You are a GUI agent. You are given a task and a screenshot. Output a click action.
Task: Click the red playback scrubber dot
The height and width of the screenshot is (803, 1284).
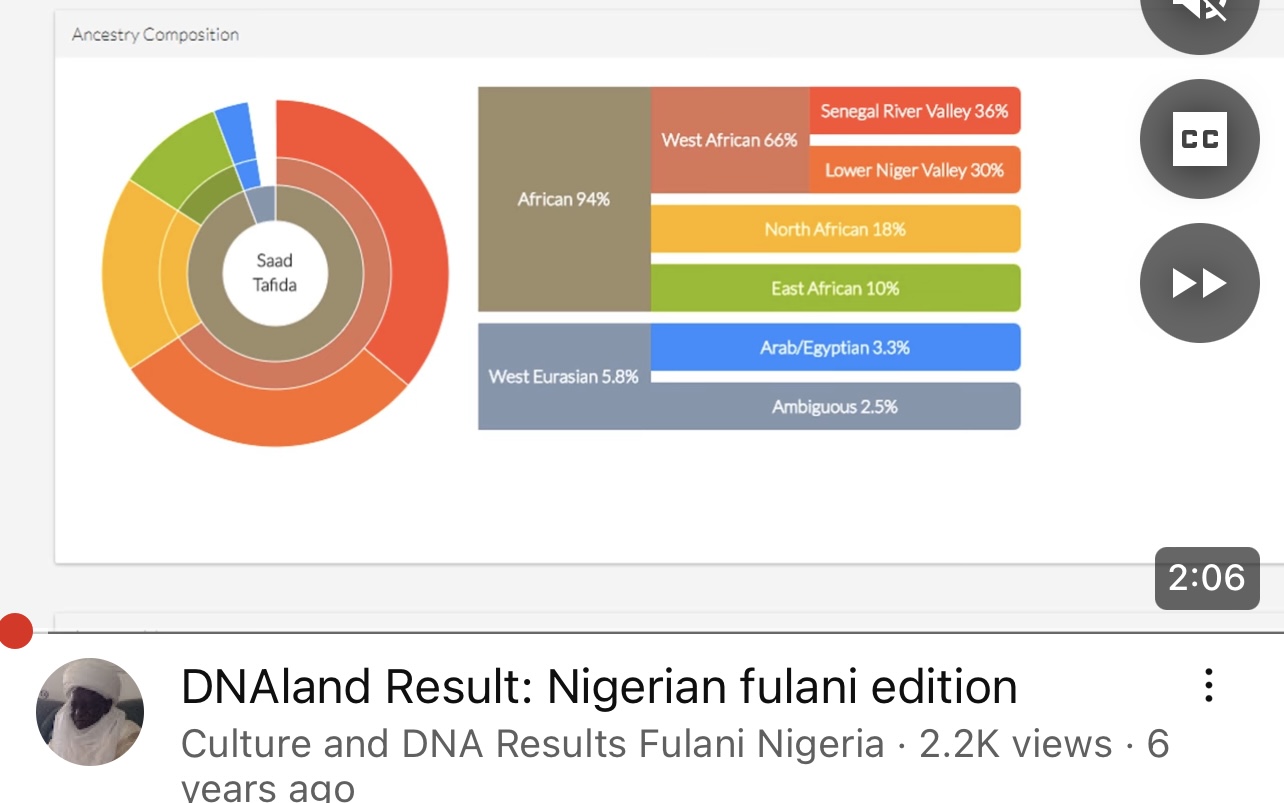[15, 631]
